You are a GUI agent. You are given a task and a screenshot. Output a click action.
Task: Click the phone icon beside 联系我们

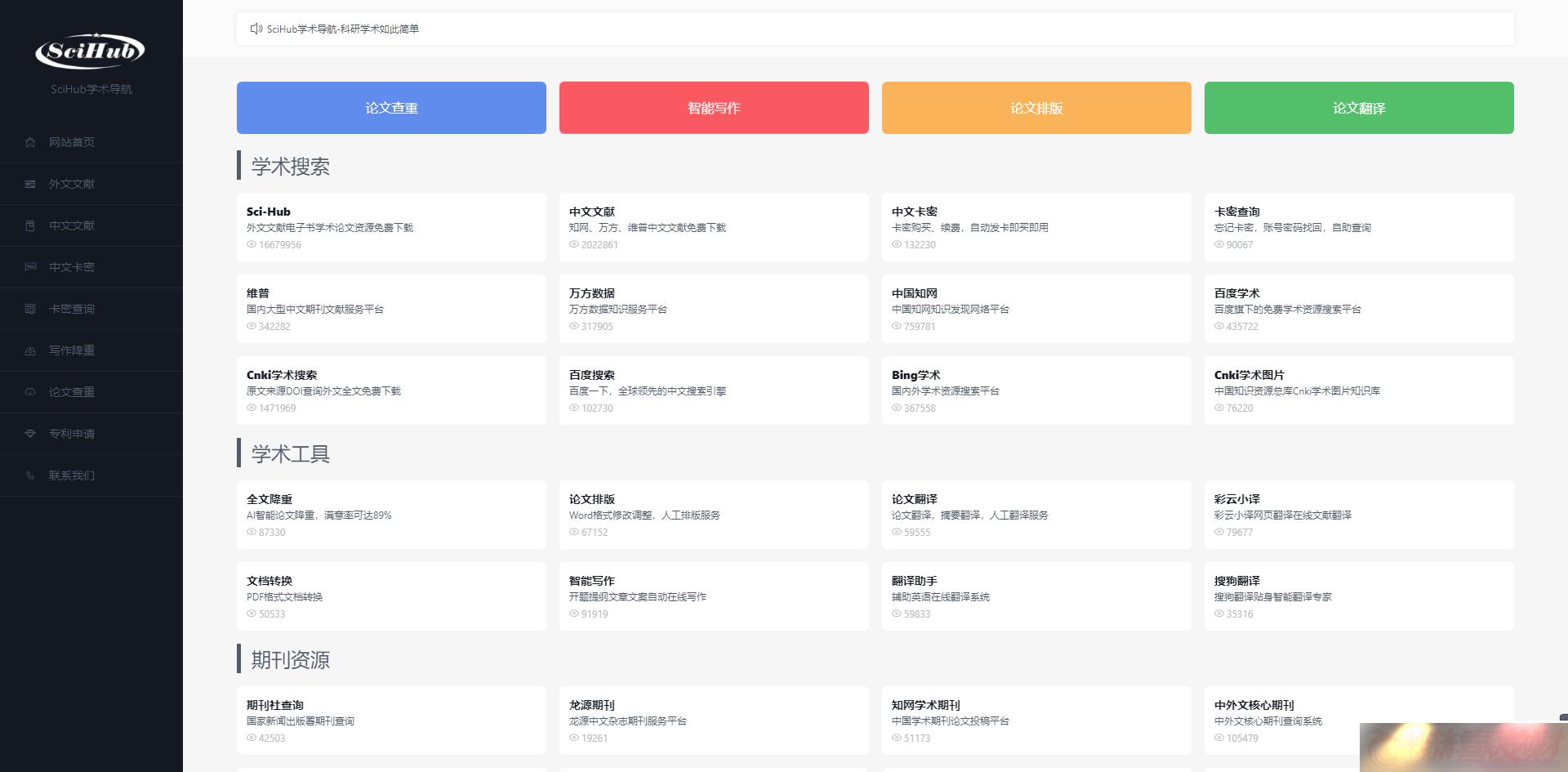[x=30, y=475]
